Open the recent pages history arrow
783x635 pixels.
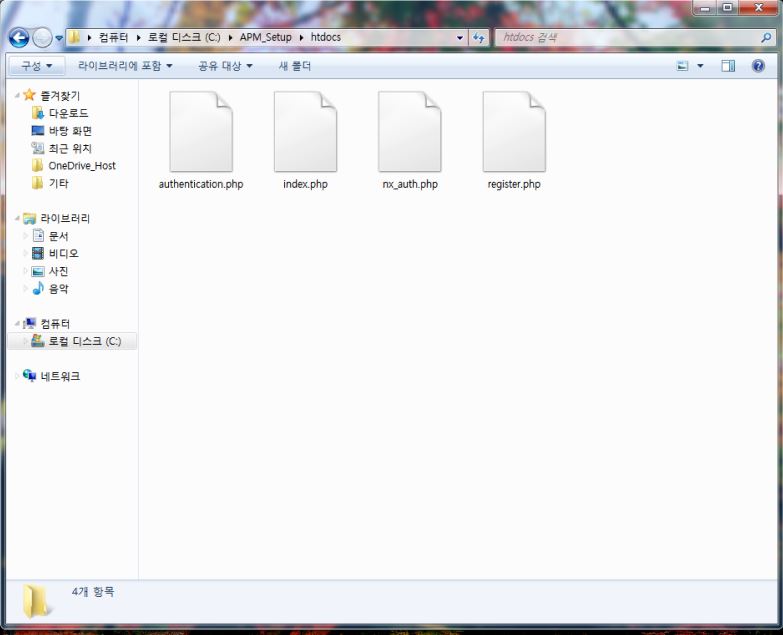(x=59, y=38)
